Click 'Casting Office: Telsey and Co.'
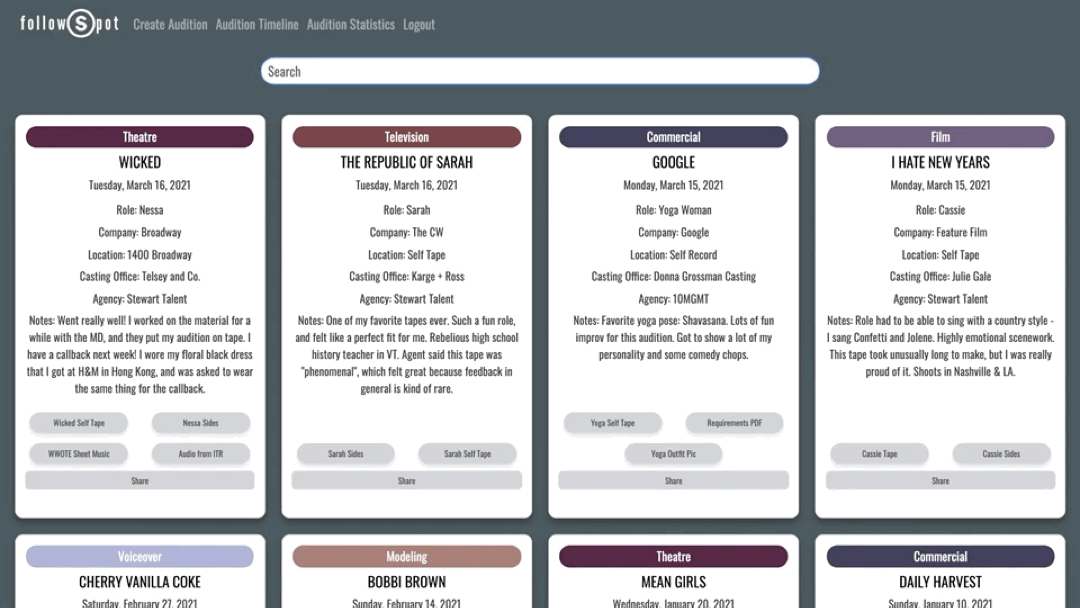 pos(140,276)
